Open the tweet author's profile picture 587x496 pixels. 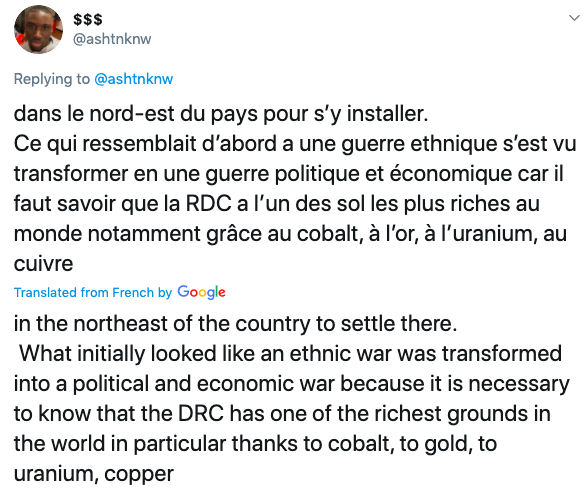click(38, 29)
